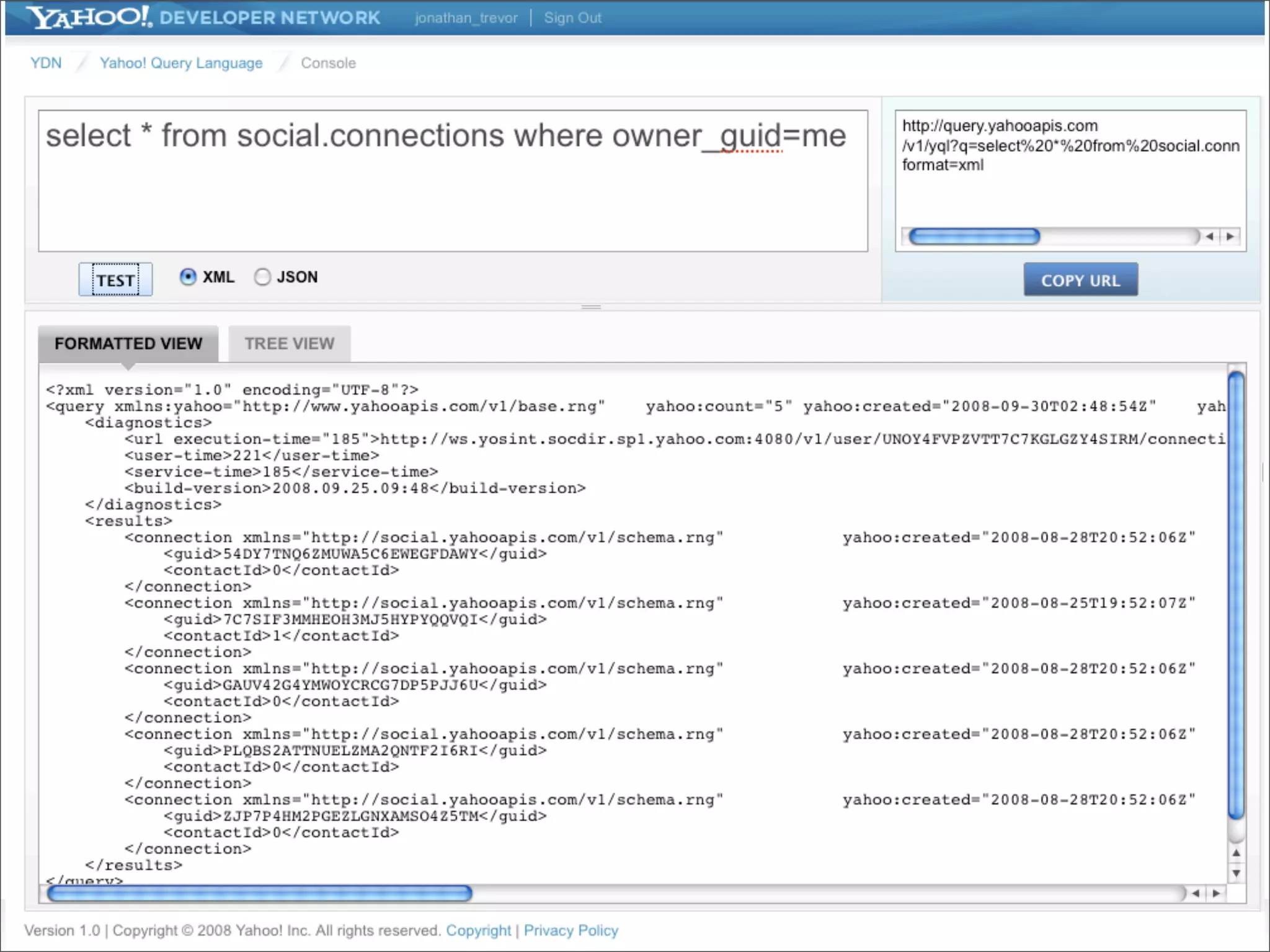Click the xml version declaration line
Image resolution: width=1270 pixels, height=952 pixels.
[232, 390]
